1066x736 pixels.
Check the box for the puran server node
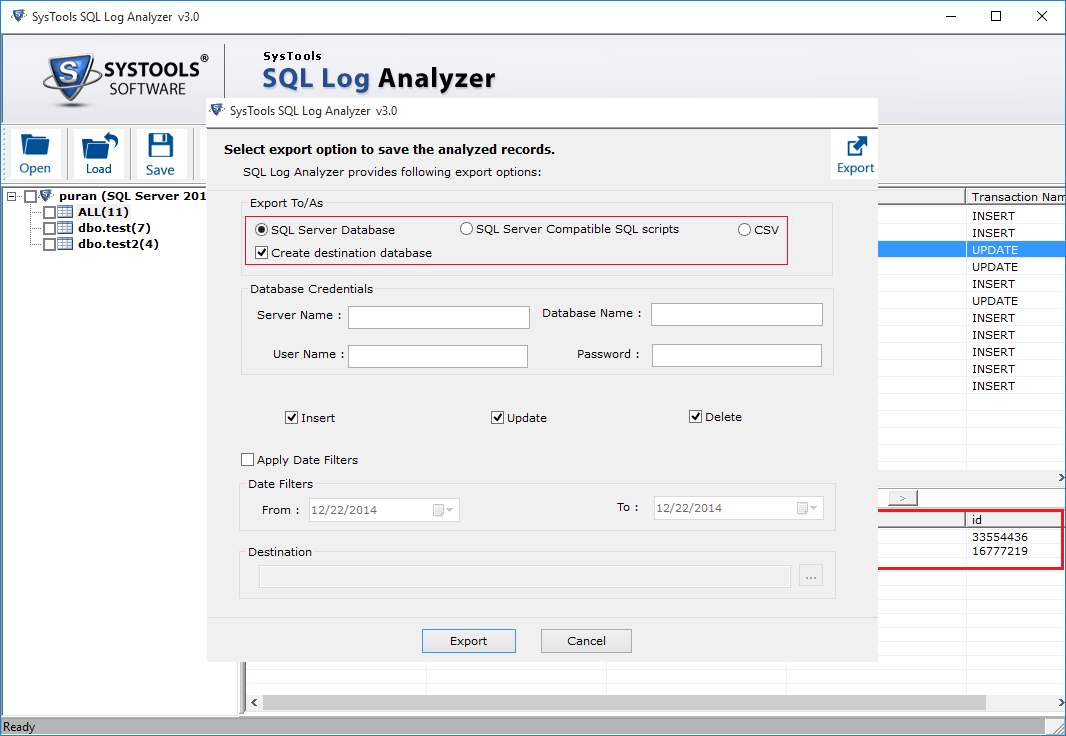tap(30, 196)
